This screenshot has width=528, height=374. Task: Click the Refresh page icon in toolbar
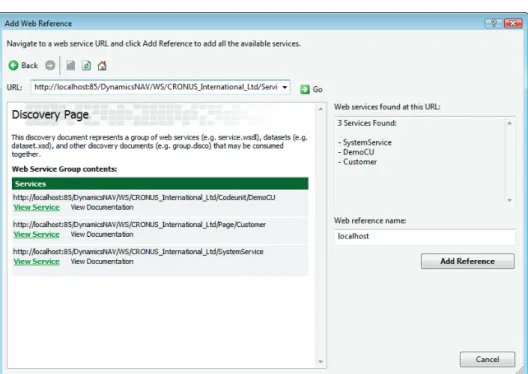click(x=86, y=65)
